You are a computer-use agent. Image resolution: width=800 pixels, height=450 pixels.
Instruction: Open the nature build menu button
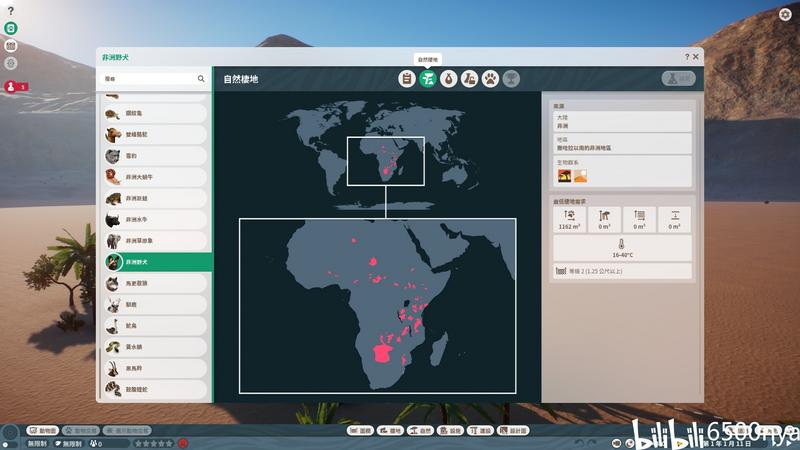coord(420,431)
